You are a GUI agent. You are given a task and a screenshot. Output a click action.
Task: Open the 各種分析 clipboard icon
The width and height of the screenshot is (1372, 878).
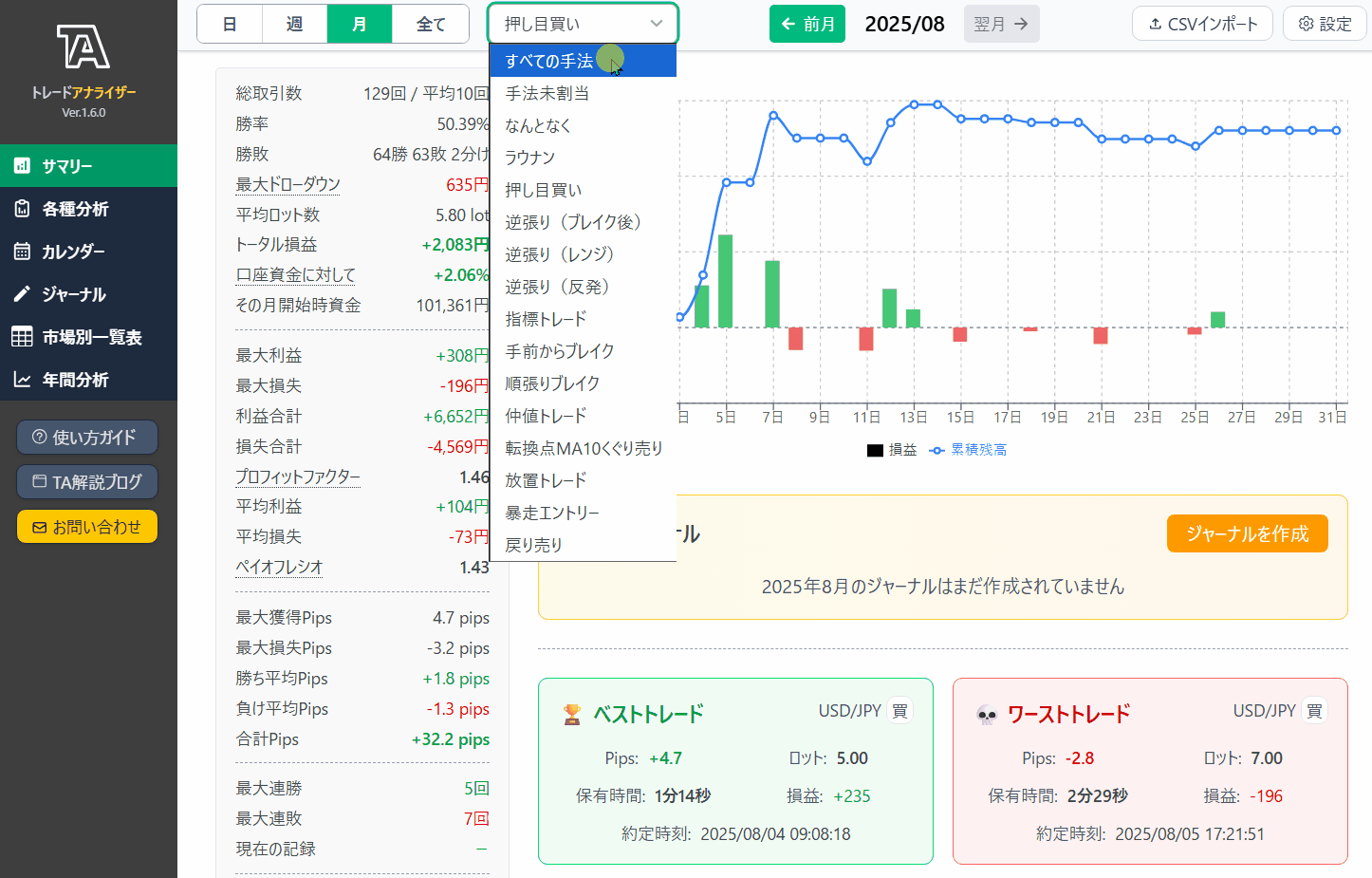tap(22, 209)
